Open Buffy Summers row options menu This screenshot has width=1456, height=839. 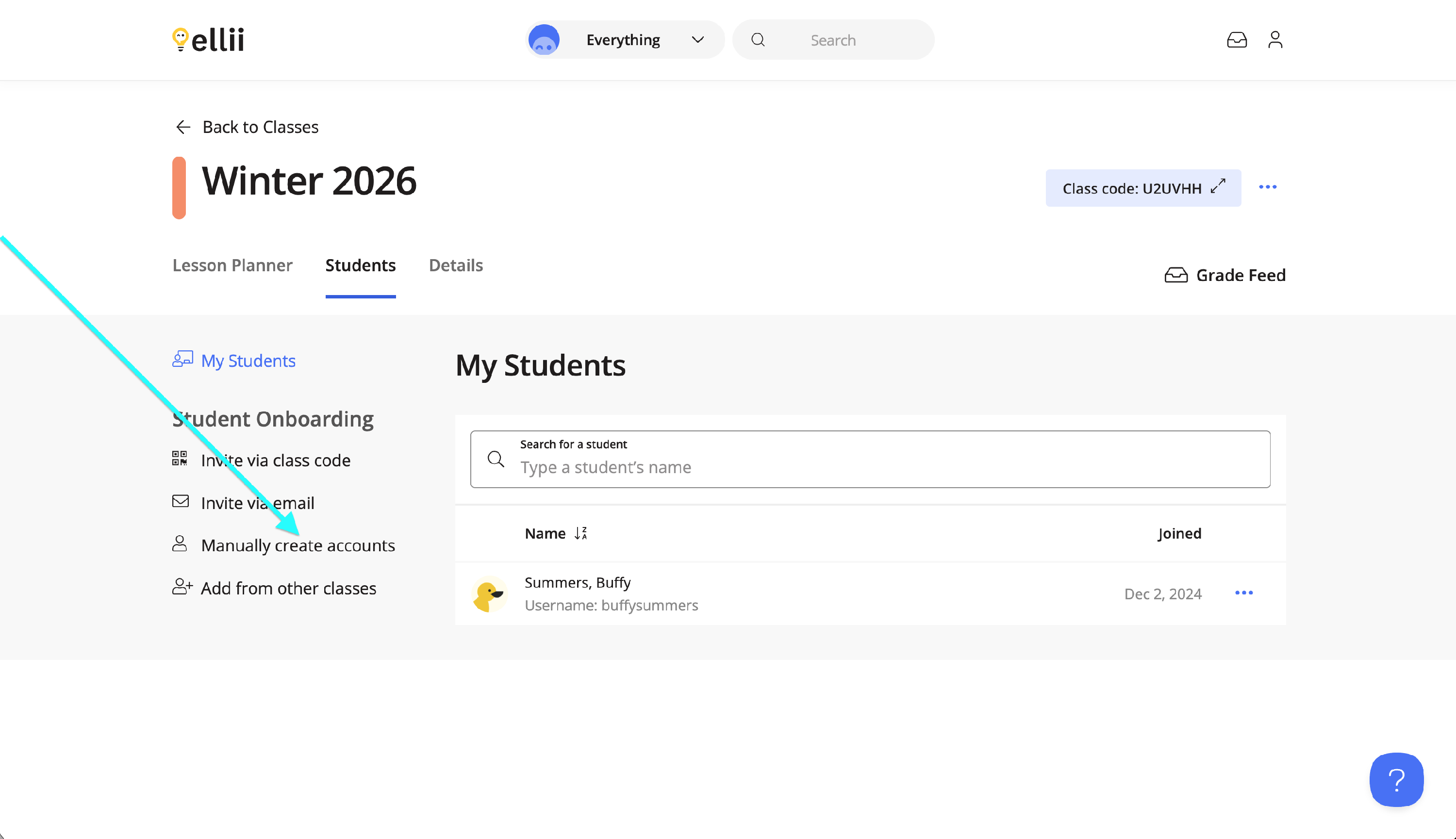click(1244, 593)
